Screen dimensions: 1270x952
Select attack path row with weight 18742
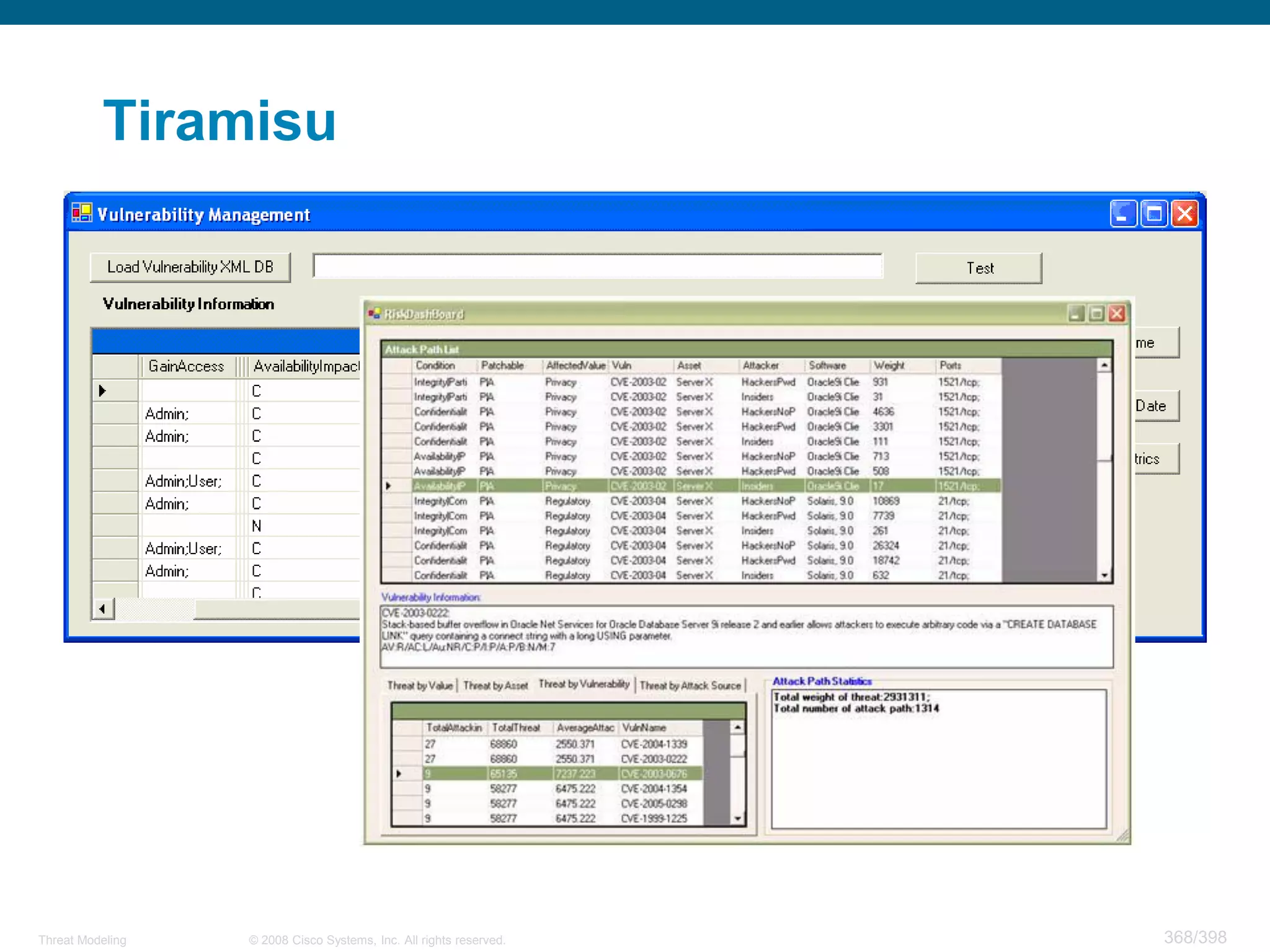click(x=691, y=560)
